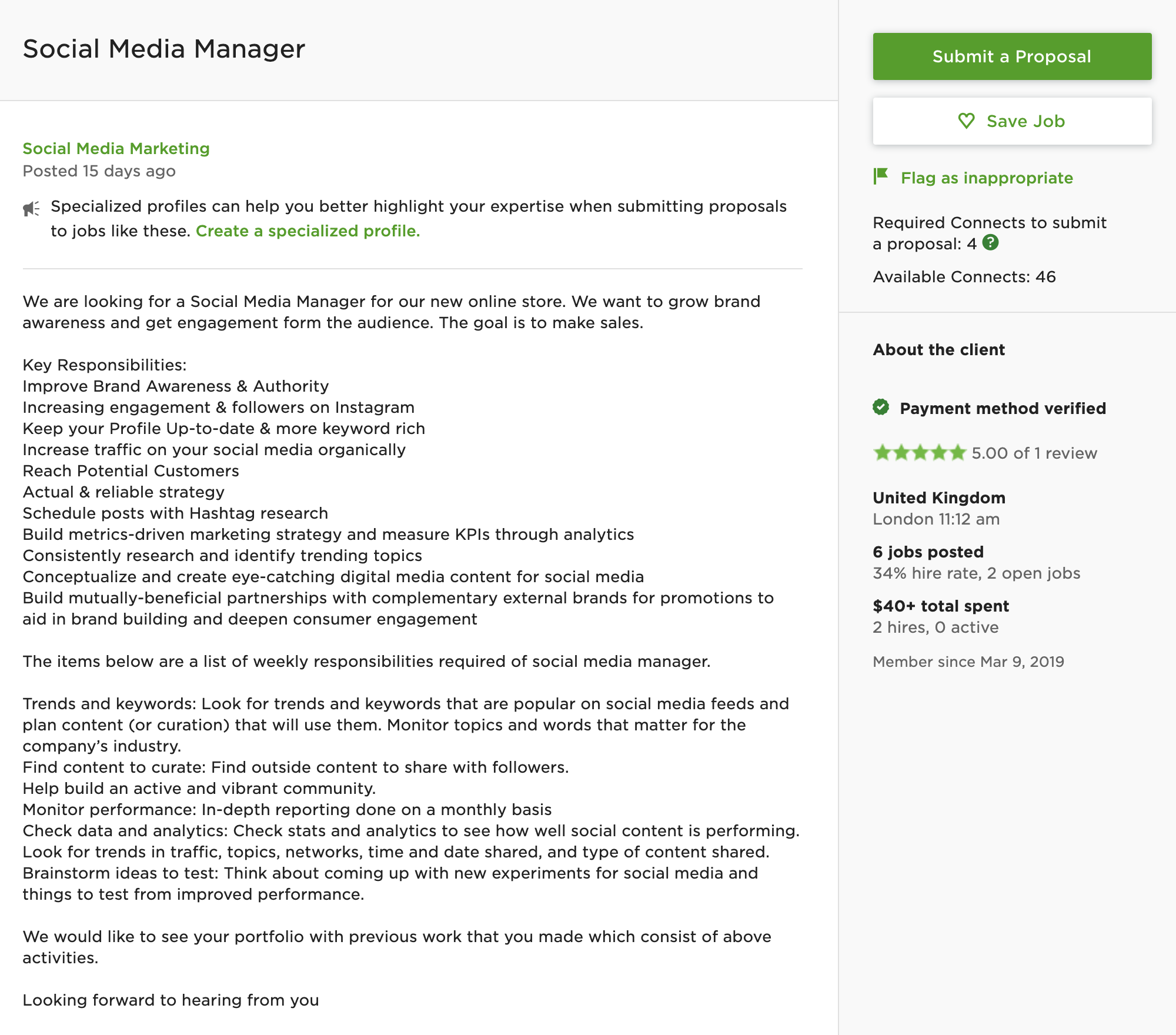Viewport: 1176px width, 1035px height.
Task: Follow the Create a specialized profile link
Action: [308, 231]
